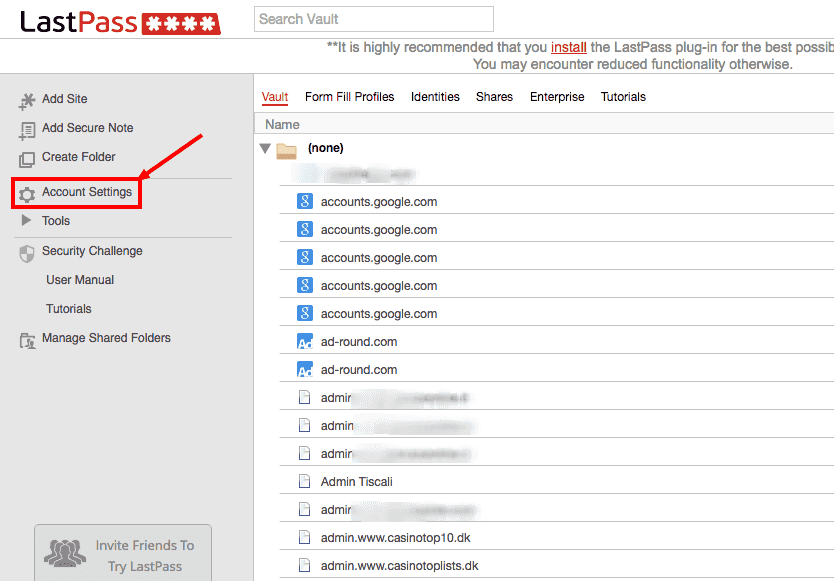Screen dimensions: 834x581
Task: Launch Security Challenge via shield icon
Action: tap(27, 254)
